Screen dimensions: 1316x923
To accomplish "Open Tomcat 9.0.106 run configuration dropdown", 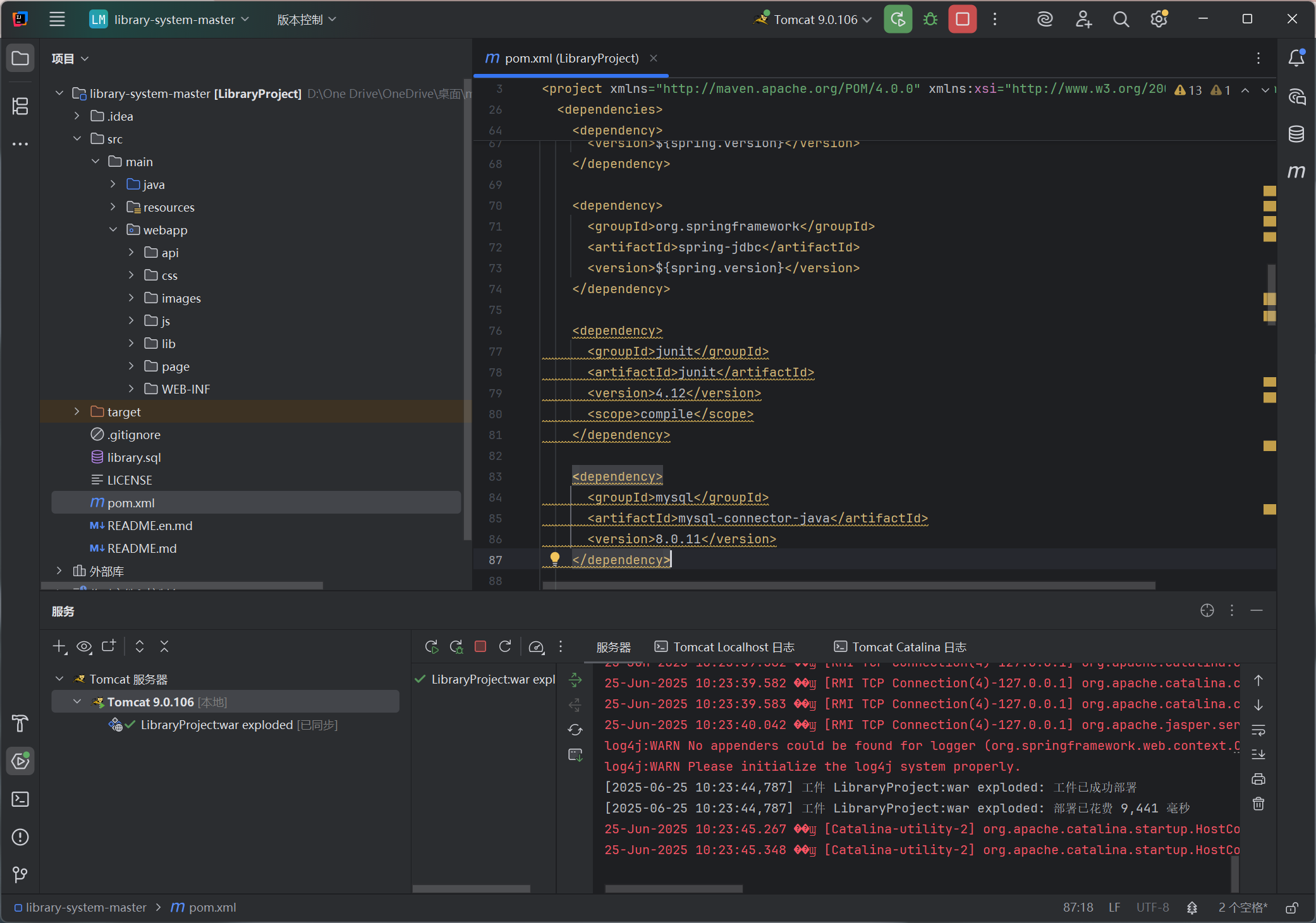I will [815, 20].
